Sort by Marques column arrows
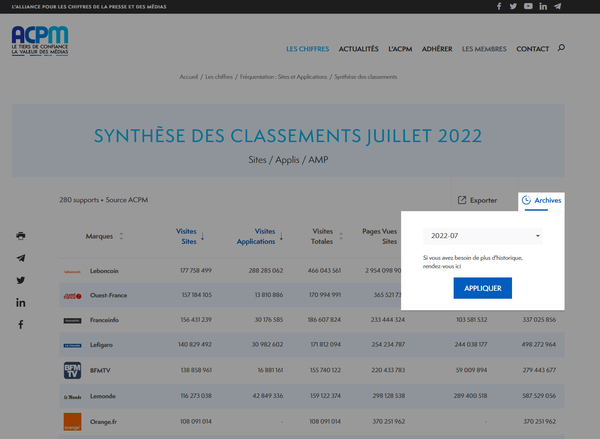 click(121, 236)
